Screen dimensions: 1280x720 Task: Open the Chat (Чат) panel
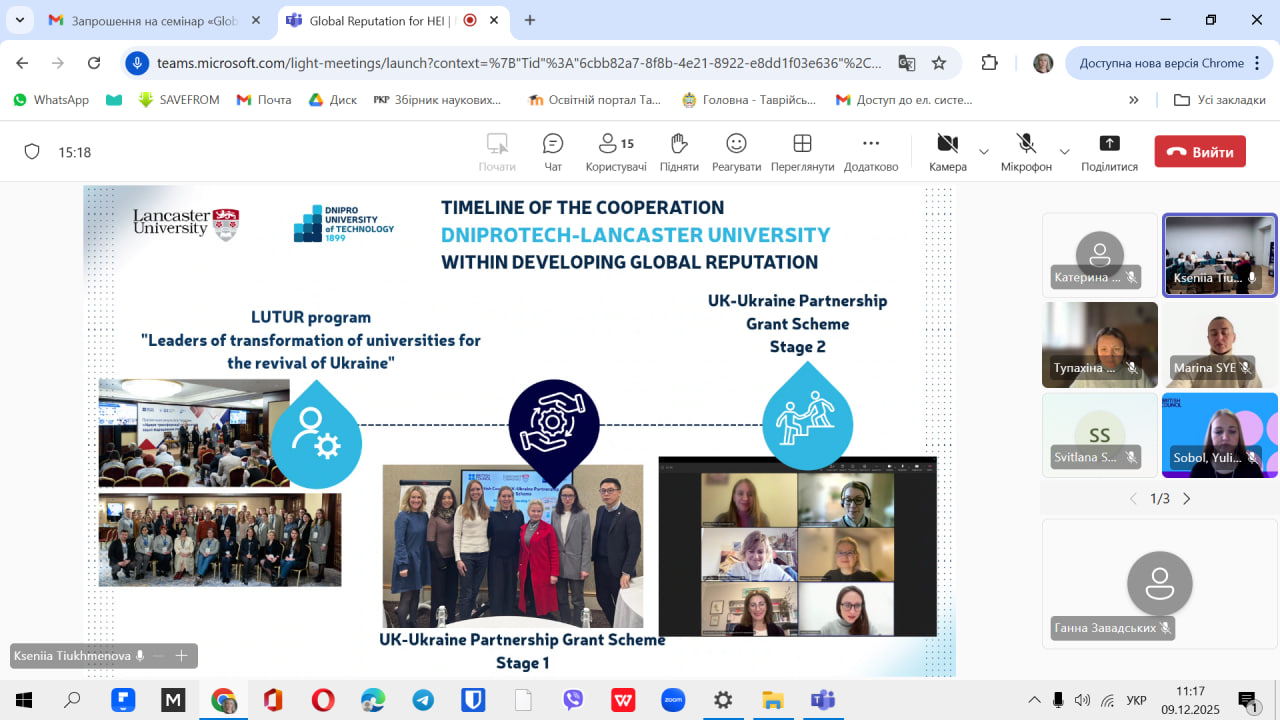click(x=553, y=152)
